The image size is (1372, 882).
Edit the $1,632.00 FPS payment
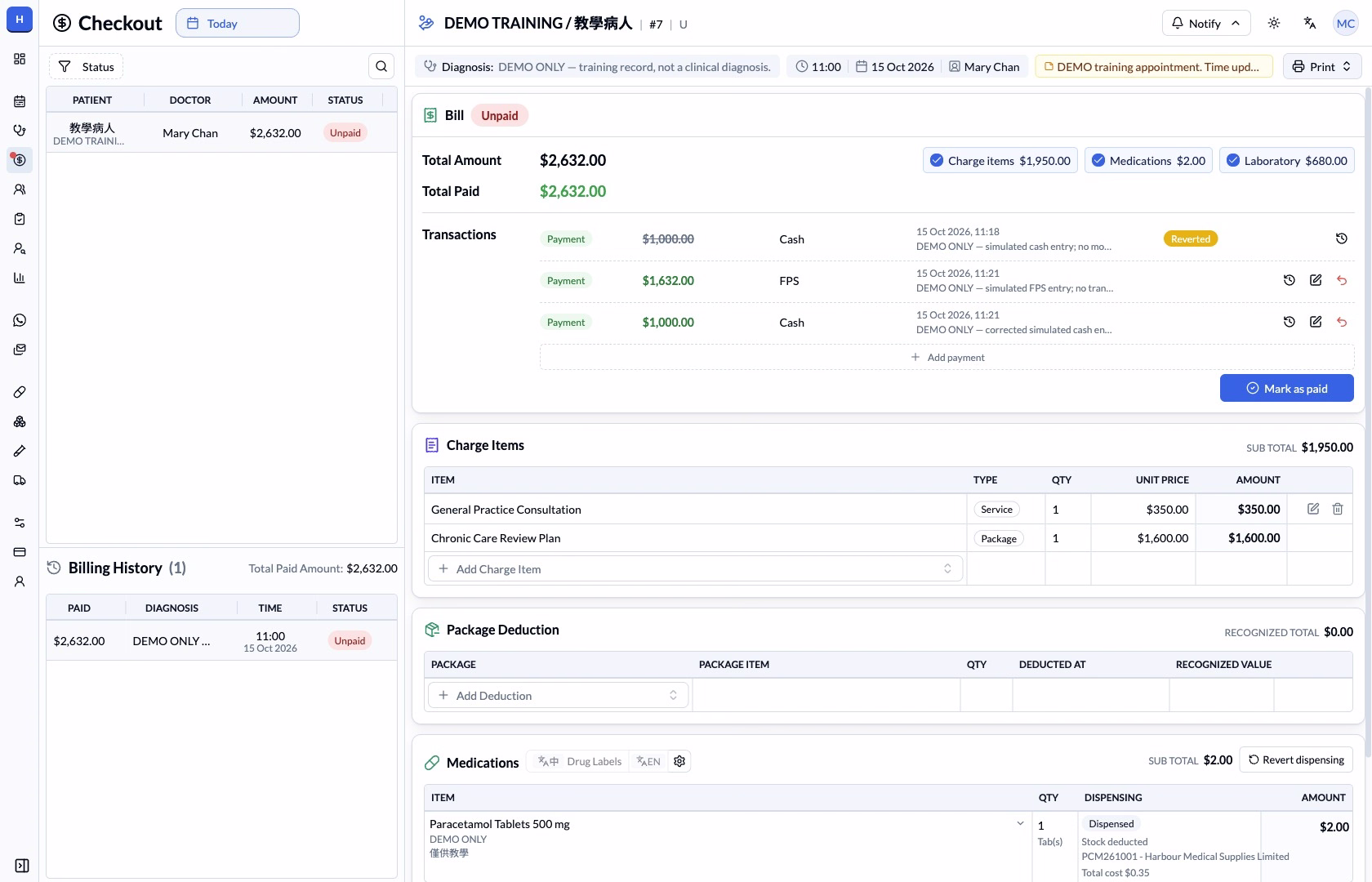point(1316,280)
